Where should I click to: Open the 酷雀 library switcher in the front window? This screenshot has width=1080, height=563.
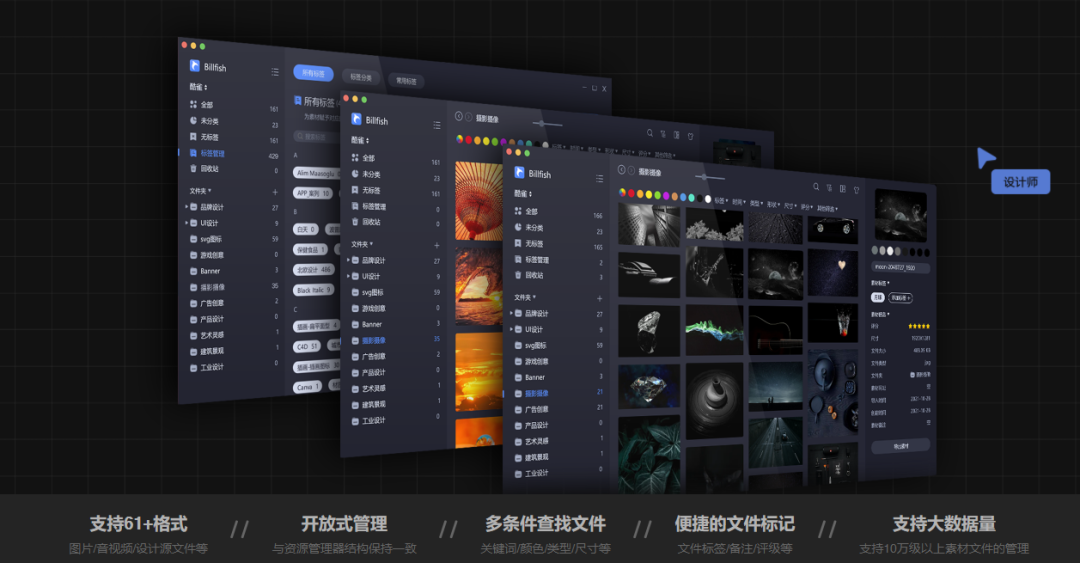(522, 194)
